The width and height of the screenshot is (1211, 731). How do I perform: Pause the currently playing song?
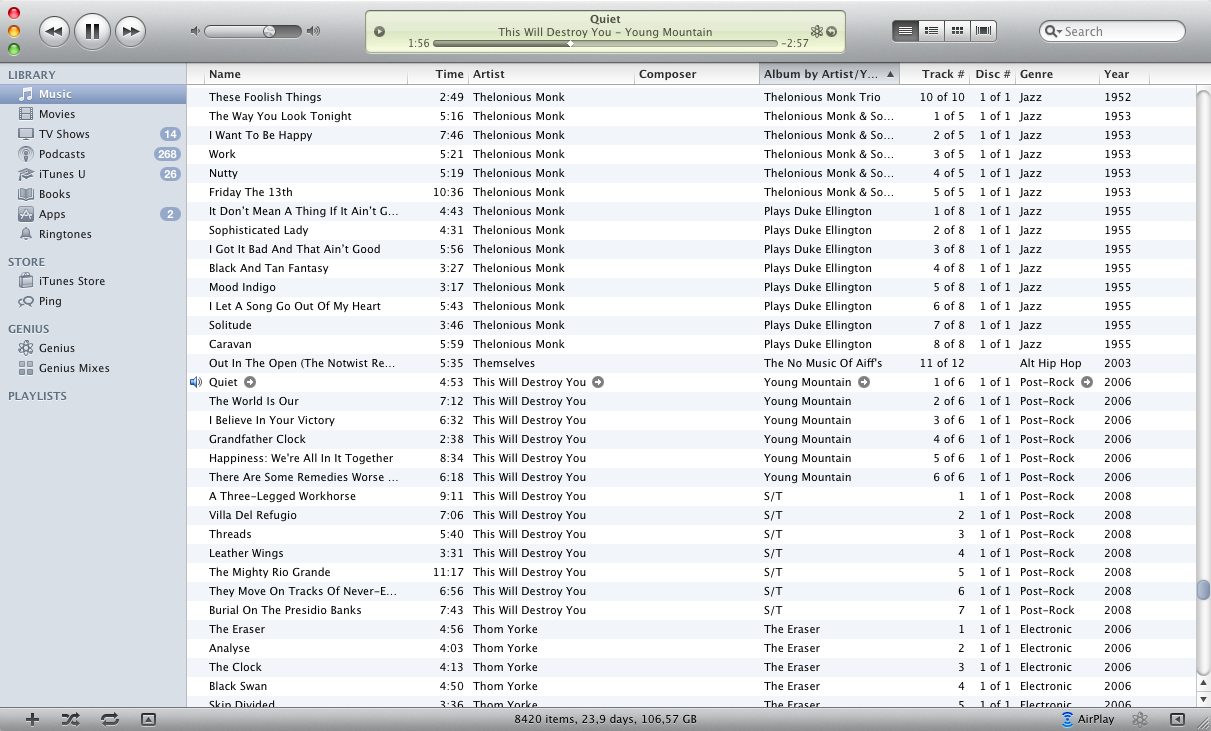pyautogui.click(x=92, y=31)
